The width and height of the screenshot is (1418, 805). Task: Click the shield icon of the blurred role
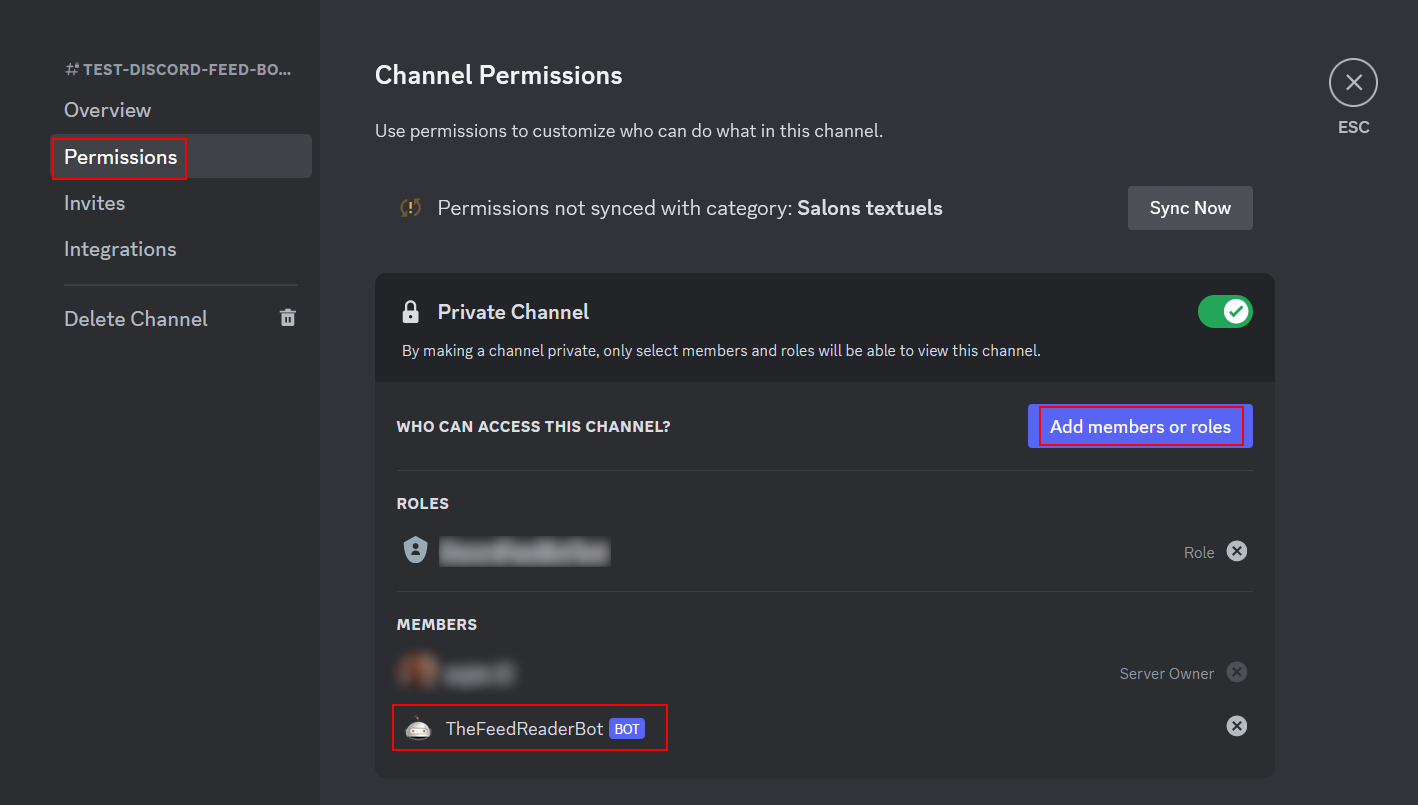point(416,551)
